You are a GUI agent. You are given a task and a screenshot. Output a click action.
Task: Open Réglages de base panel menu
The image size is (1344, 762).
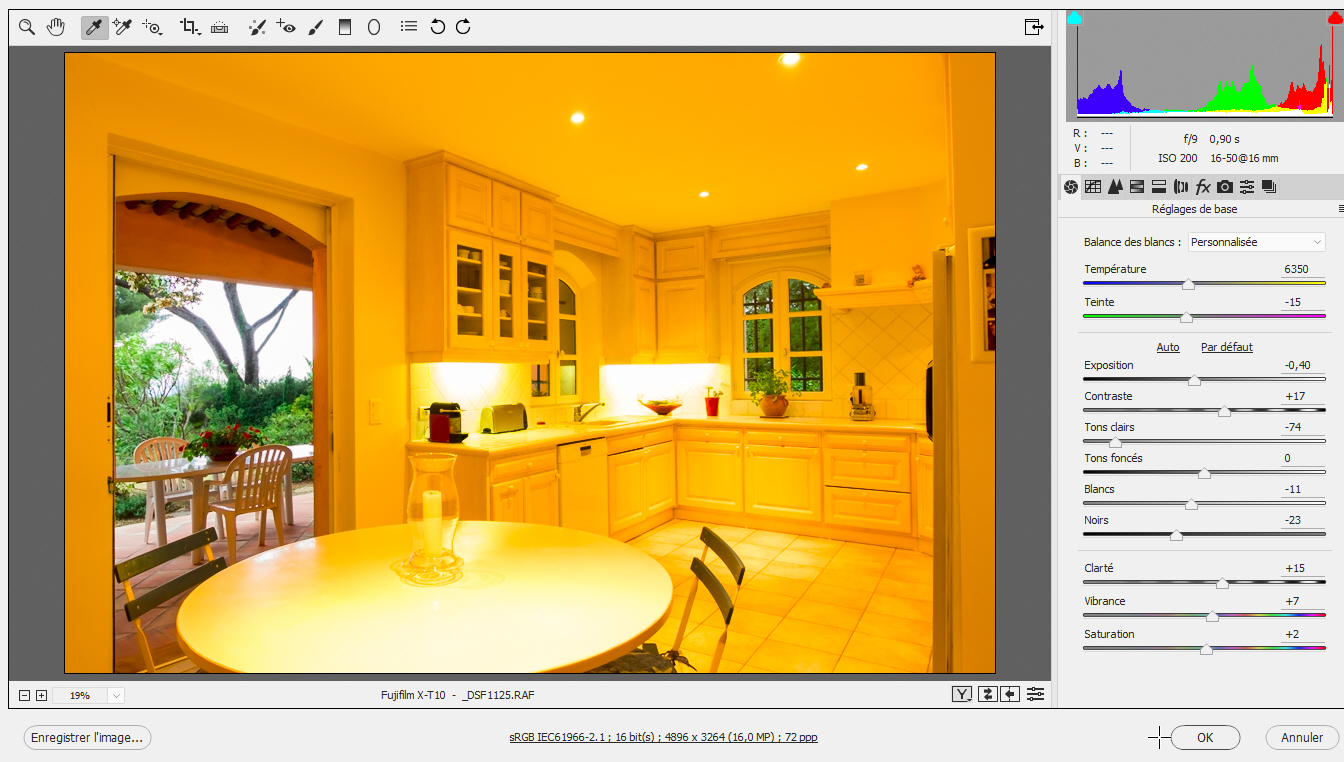click(1340, 209)
